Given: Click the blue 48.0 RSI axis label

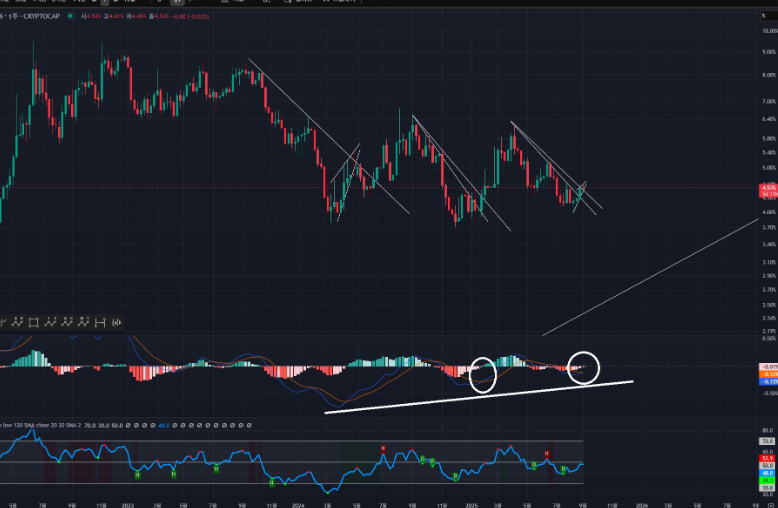Looking at the screenshot, I should (x=768, y=473).
